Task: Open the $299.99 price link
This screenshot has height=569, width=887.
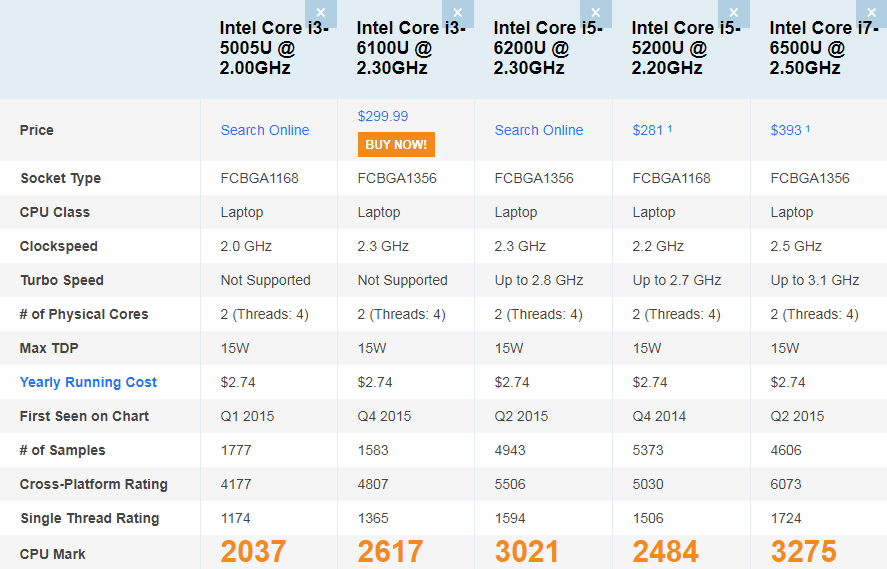Action: pyautogui.click(x=383, y=116)
